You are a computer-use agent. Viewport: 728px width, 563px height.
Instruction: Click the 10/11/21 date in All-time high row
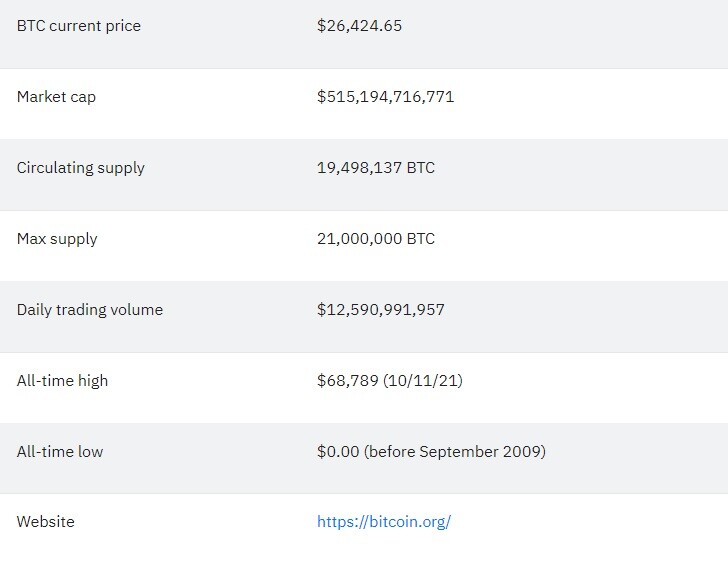pos(422,381)
